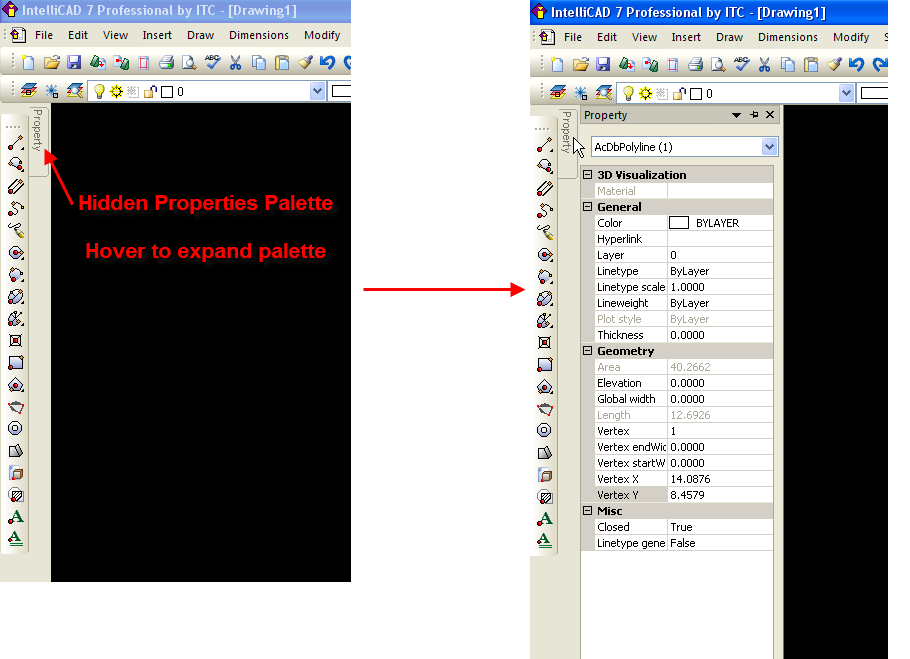Viewport: 910px width, 659px height.
Task: Open Layers manager icon in right window
Action: pos(558,92)
